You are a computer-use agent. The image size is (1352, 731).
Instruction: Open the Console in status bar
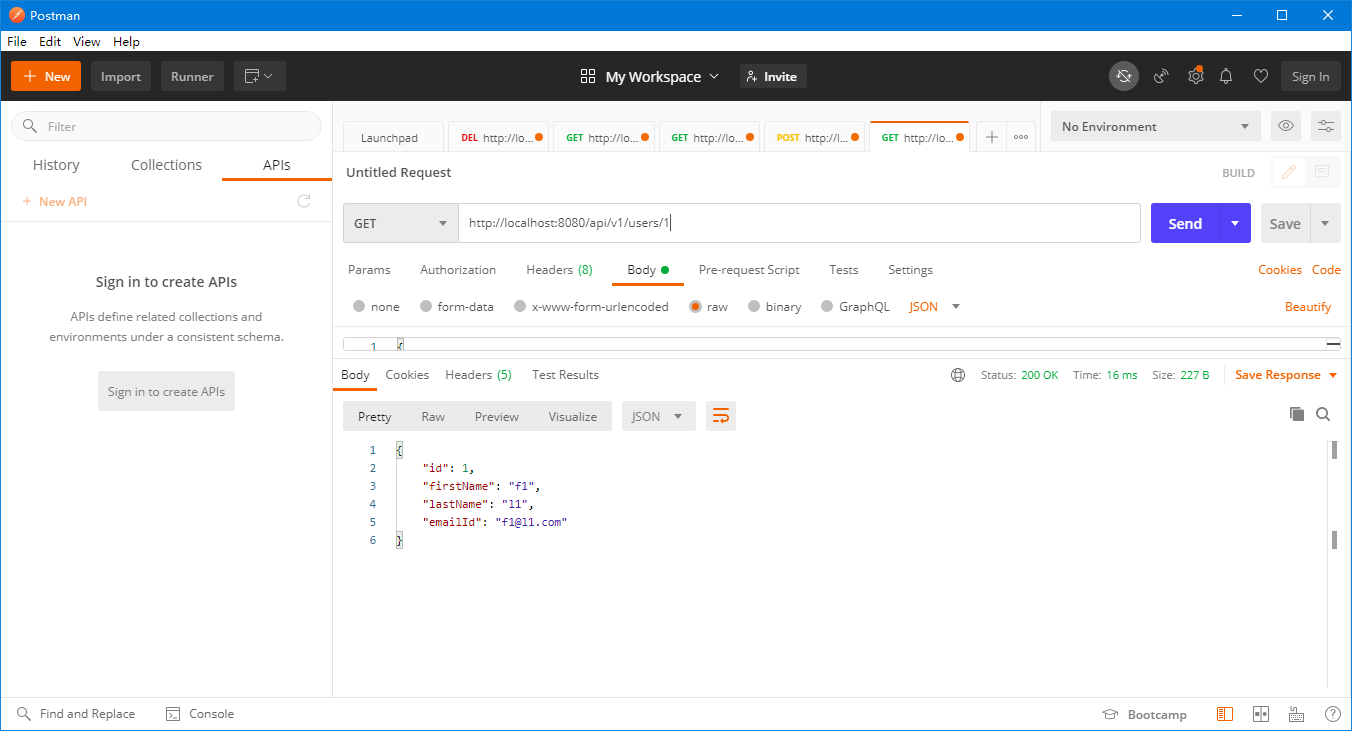coord(199,714)
